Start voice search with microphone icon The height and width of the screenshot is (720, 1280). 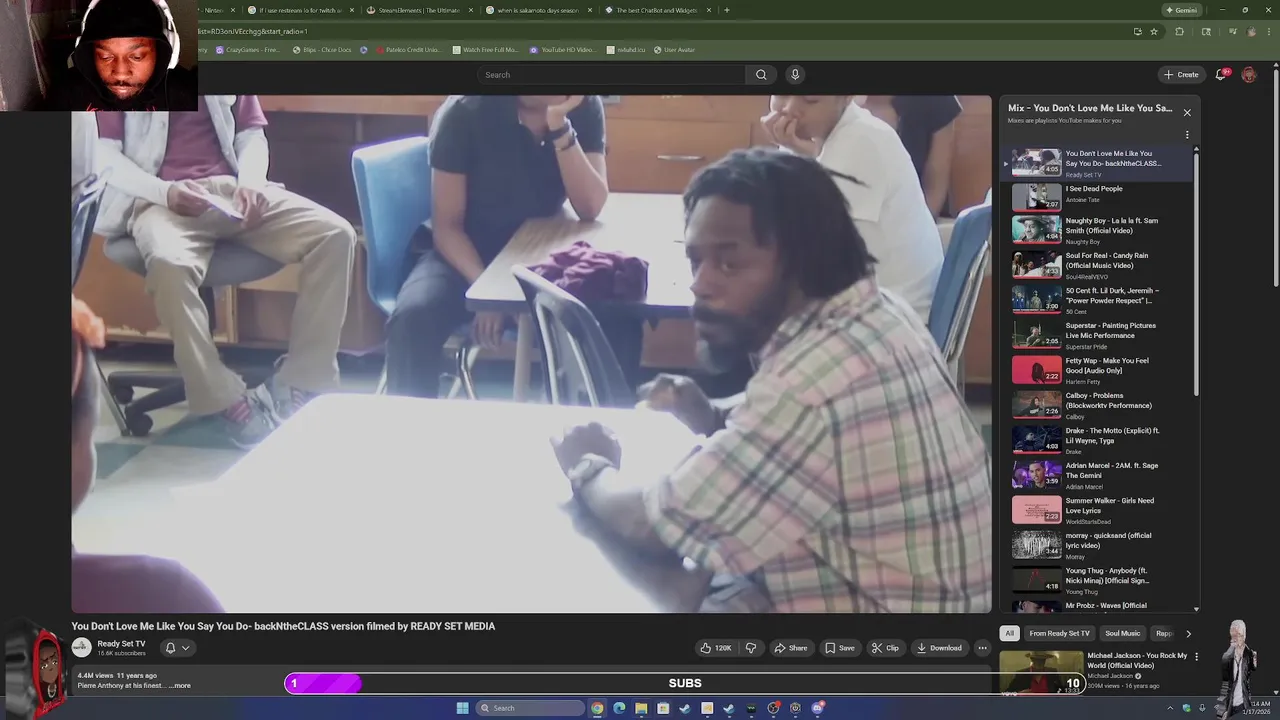point(795,75)
